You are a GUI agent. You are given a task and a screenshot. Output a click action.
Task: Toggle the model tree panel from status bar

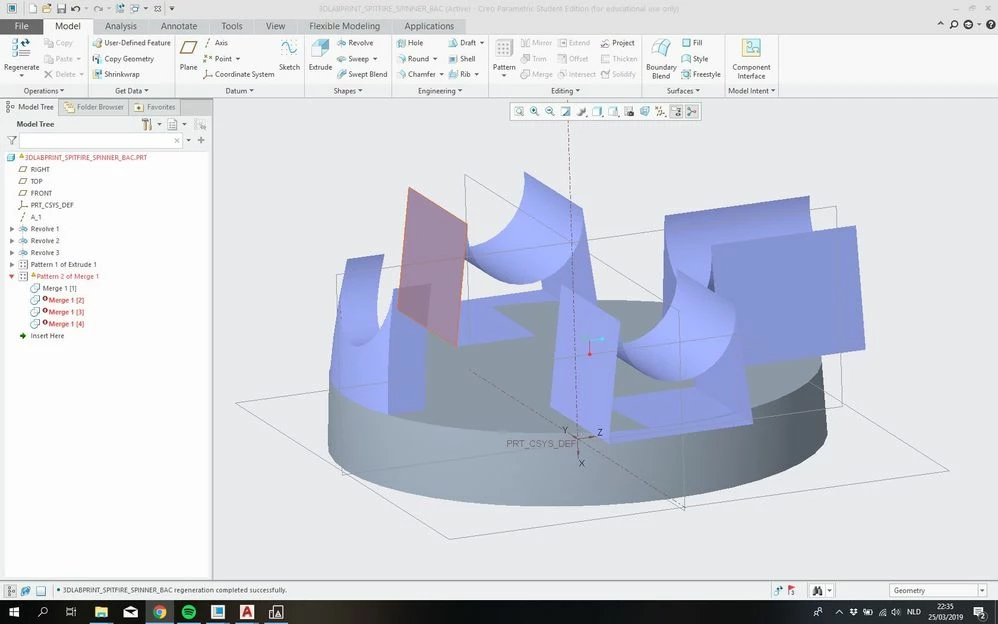coord(11,590)
